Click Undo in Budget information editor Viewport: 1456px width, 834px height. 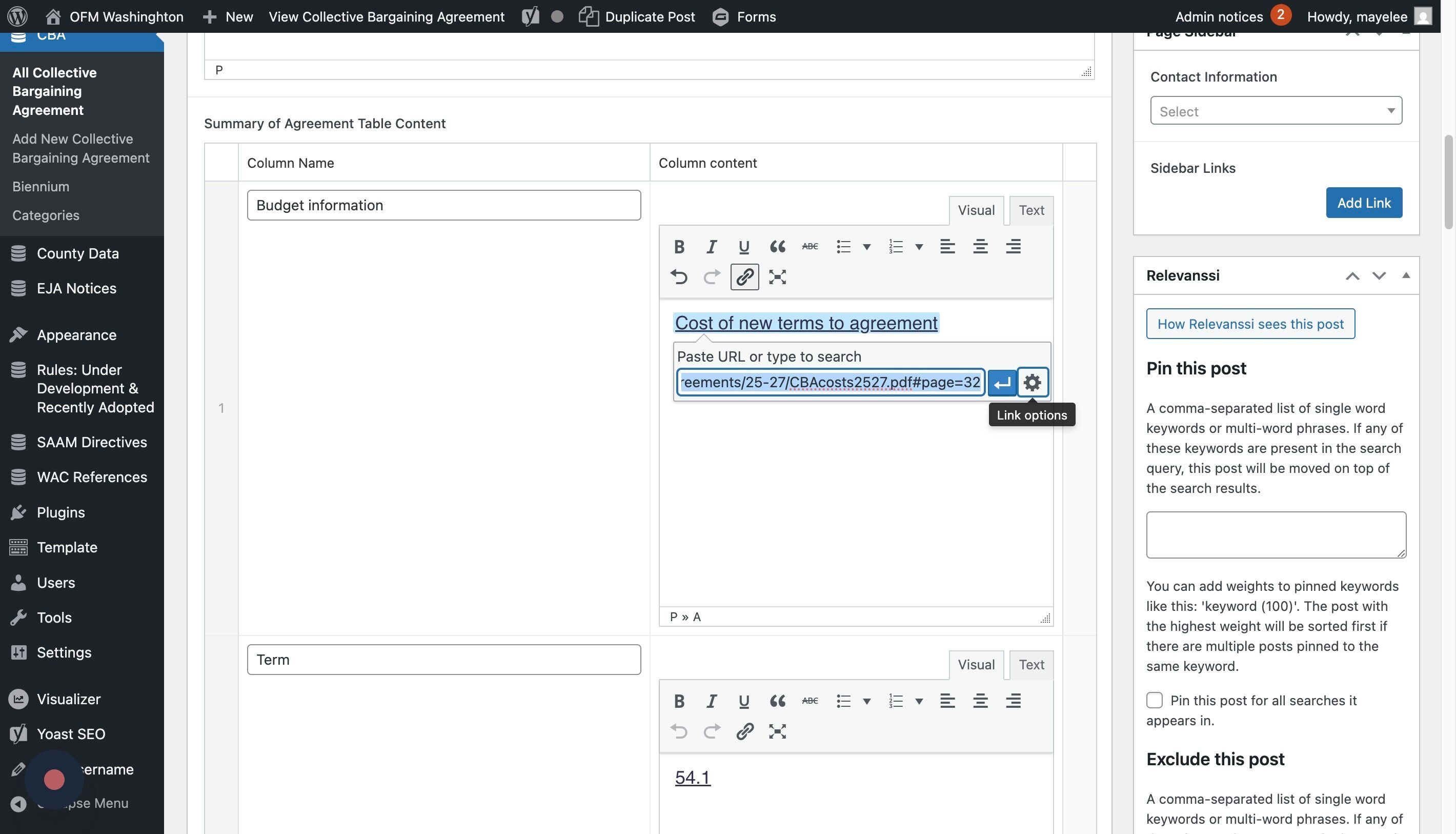click(679, 276)
